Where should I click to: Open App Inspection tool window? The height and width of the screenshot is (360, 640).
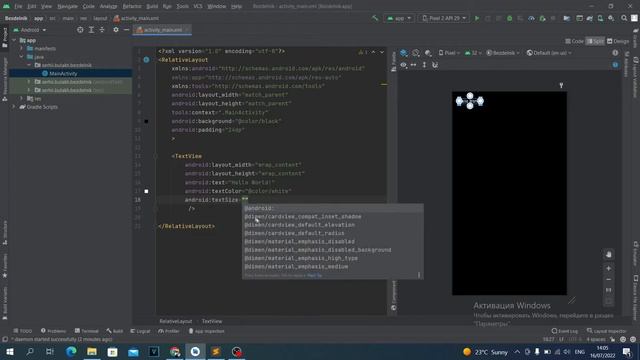[206, 331]
